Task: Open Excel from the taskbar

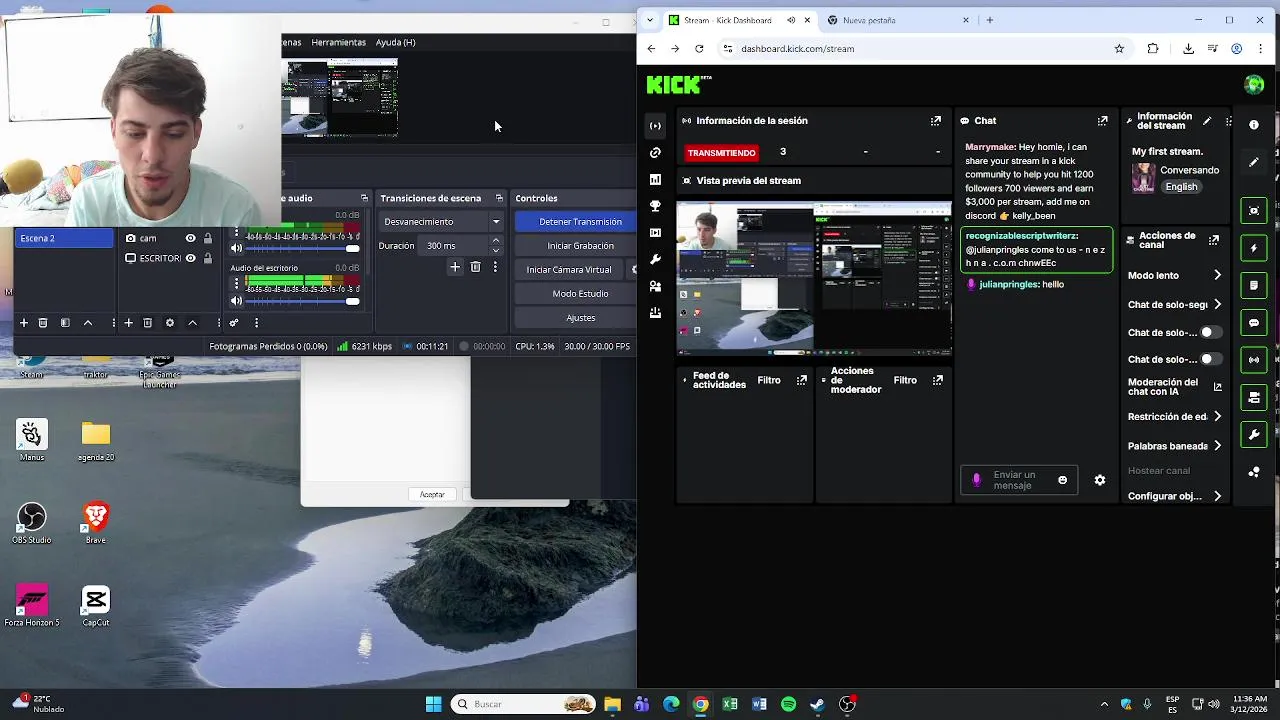Action: tap(730, 704)
